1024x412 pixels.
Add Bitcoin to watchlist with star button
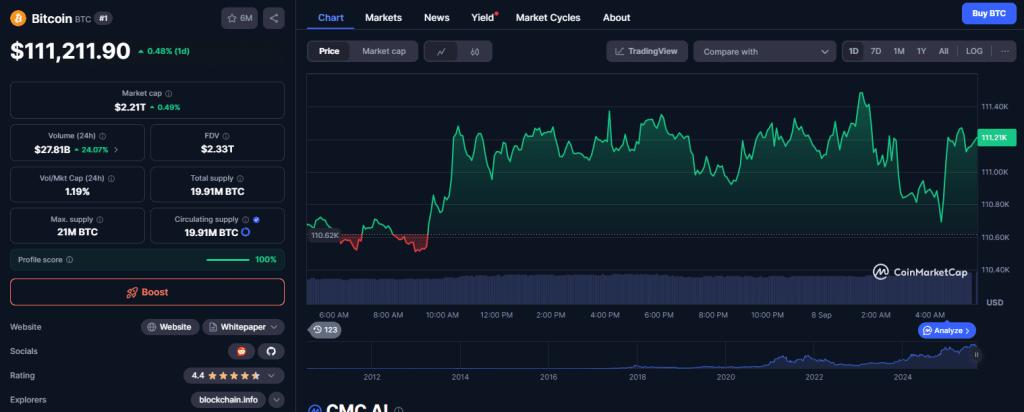point(240,18)
